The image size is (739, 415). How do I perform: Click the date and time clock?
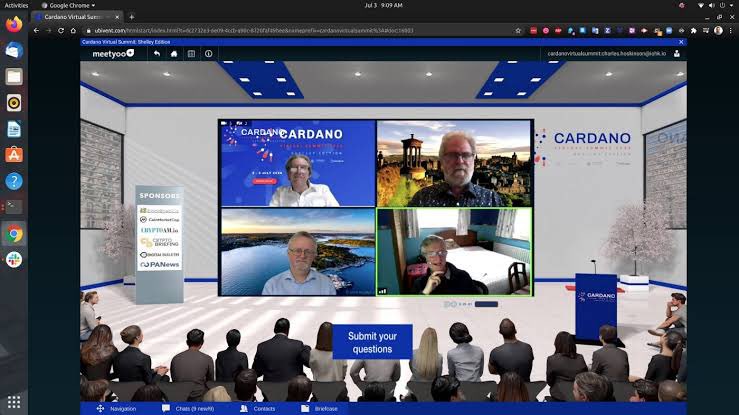pos(383,5)
